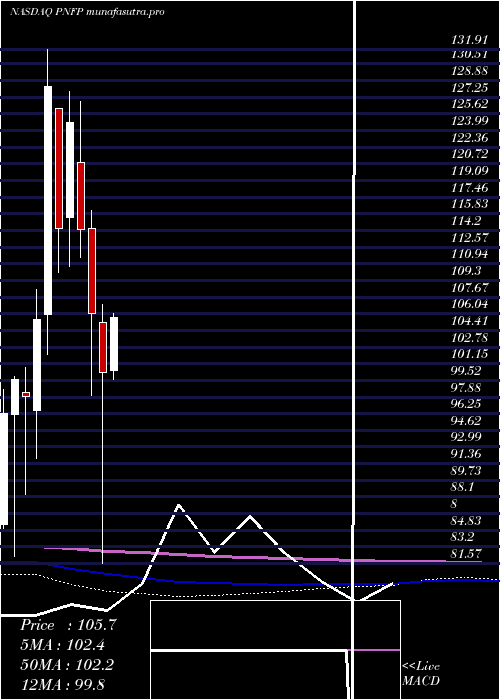Click the 112.57 price axis label
This screenshot has width=500, height=700.
coord(469,238)
